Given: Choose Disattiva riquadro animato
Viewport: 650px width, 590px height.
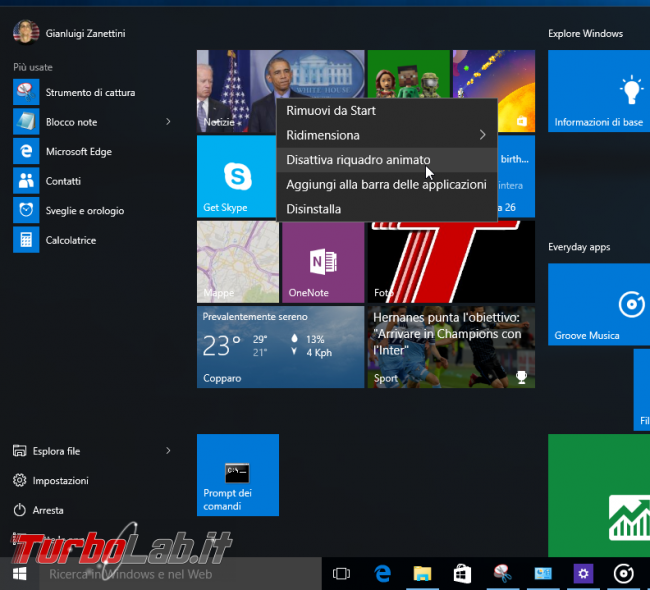Looking at the screenshot, I should point(387,160).
